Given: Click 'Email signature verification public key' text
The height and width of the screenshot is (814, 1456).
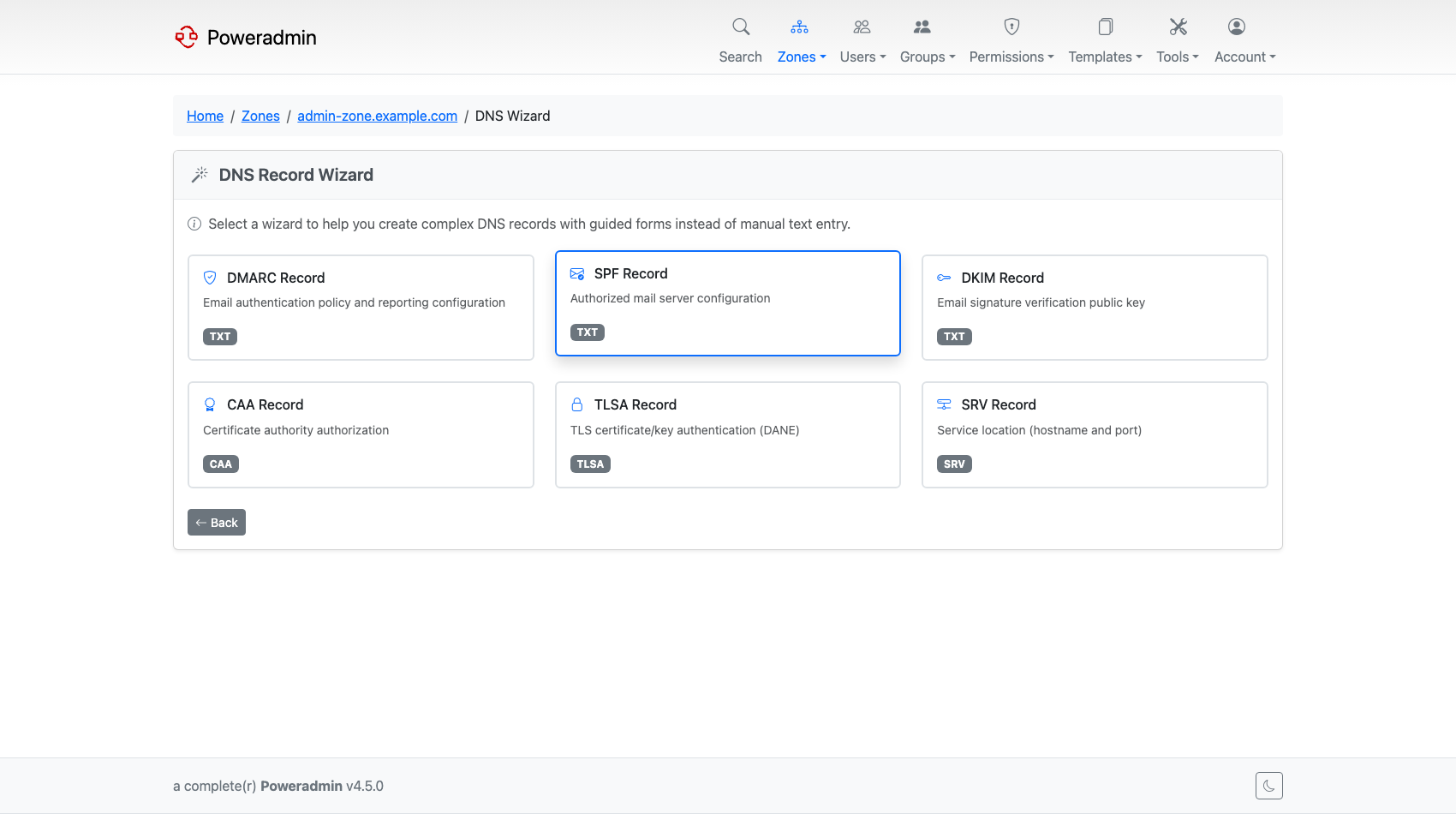Looking at the screenshot, I should click(1041, 302).
